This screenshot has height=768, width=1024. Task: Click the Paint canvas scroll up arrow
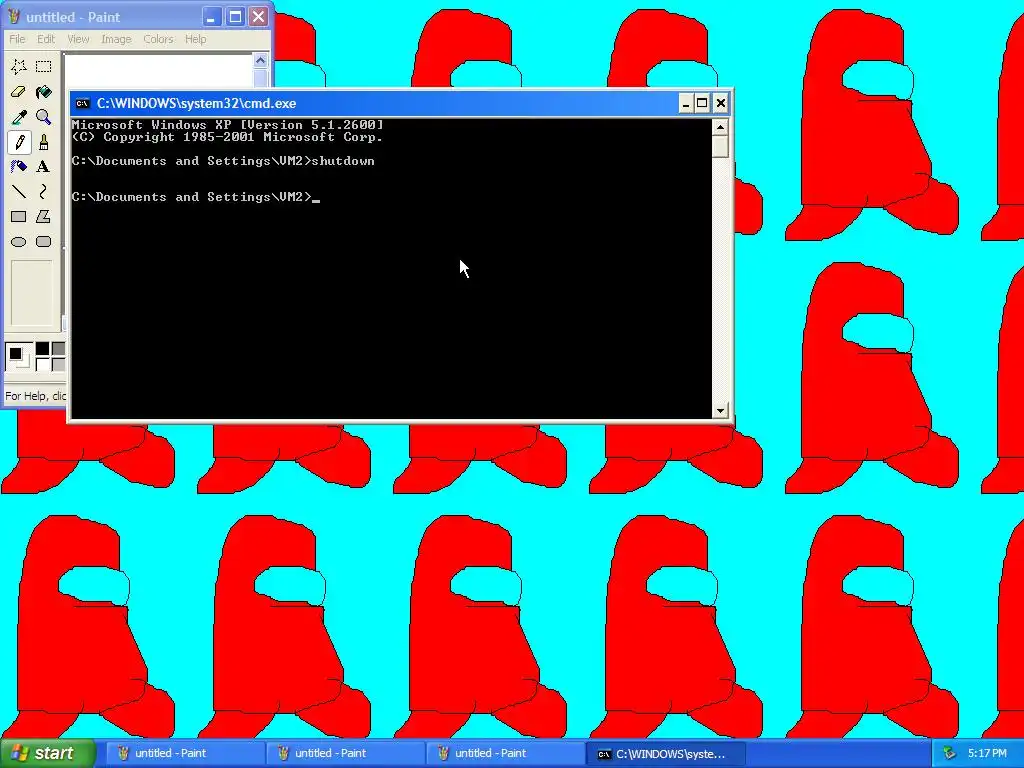(261, 61)
